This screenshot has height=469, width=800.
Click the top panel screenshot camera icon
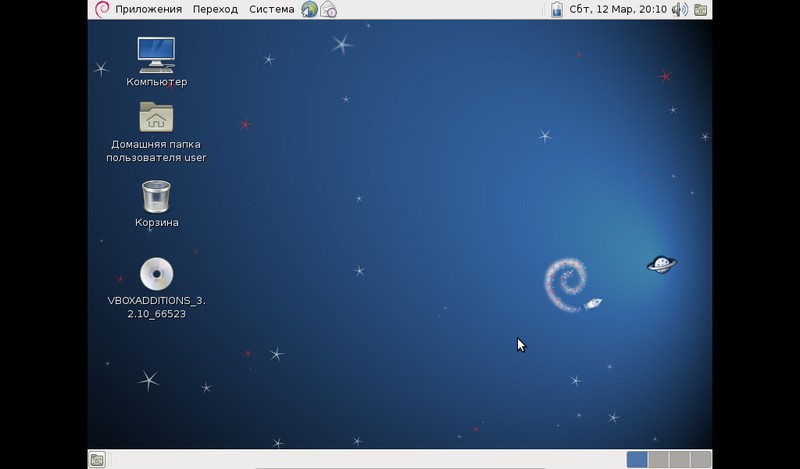tap(701, 10)
